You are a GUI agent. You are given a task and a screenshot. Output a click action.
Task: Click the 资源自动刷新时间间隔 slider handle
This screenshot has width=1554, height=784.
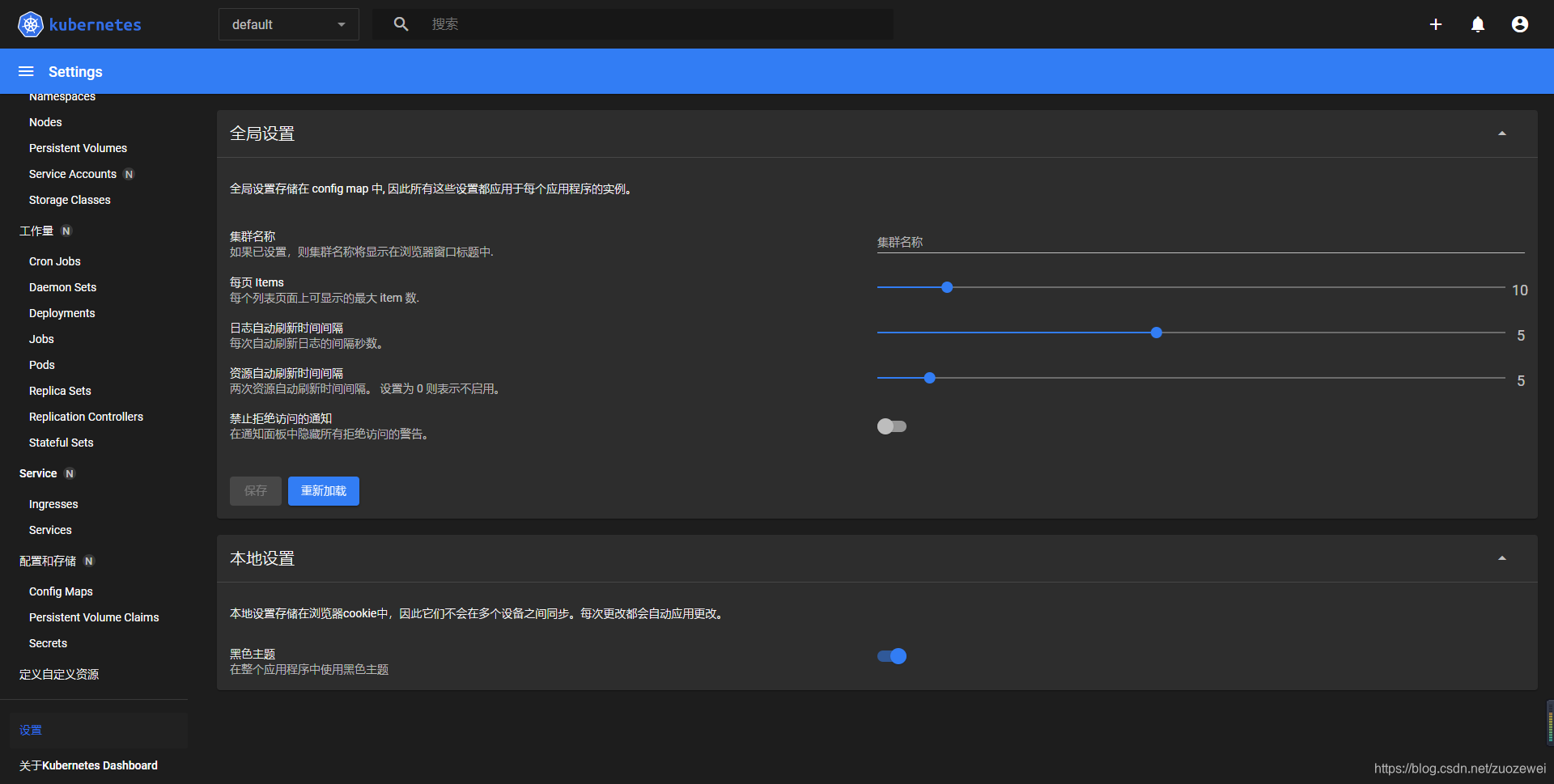pos(930,378)
